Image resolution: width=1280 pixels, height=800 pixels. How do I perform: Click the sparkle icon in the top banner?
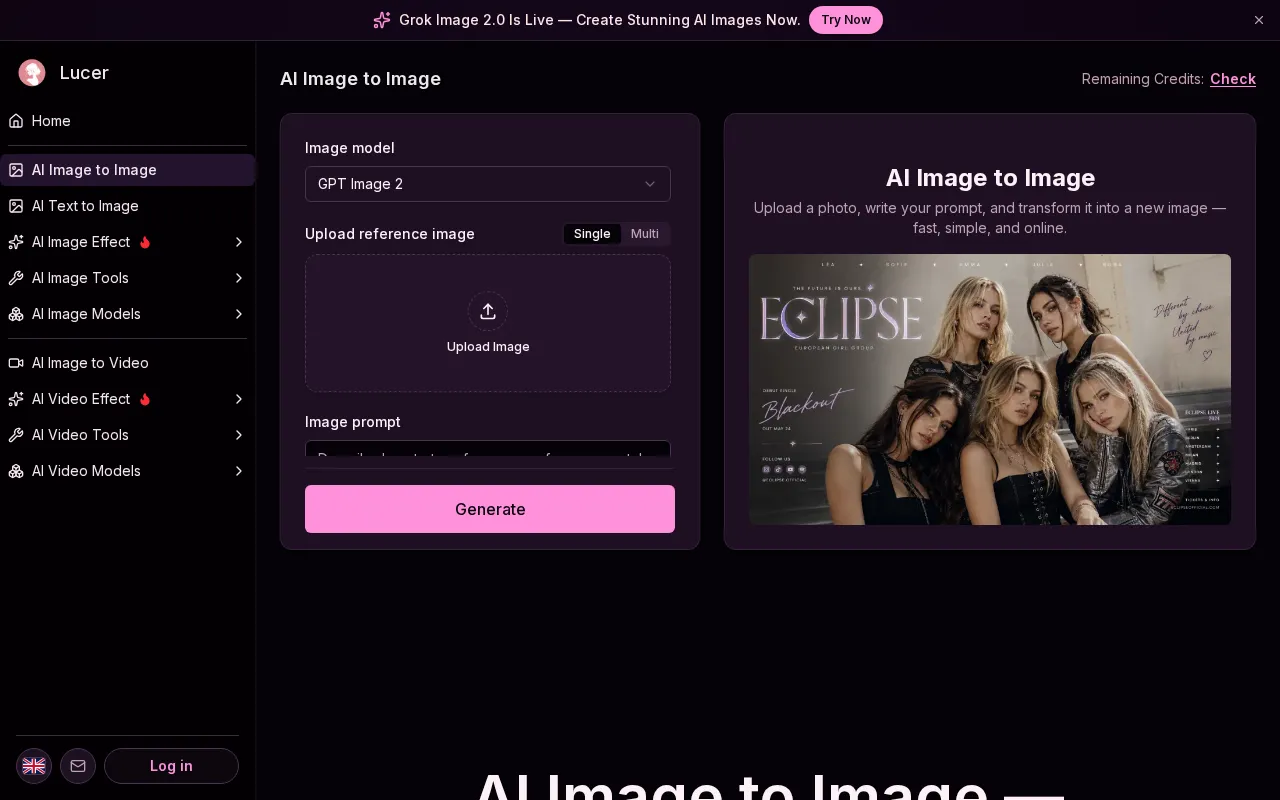pos(382,20)
